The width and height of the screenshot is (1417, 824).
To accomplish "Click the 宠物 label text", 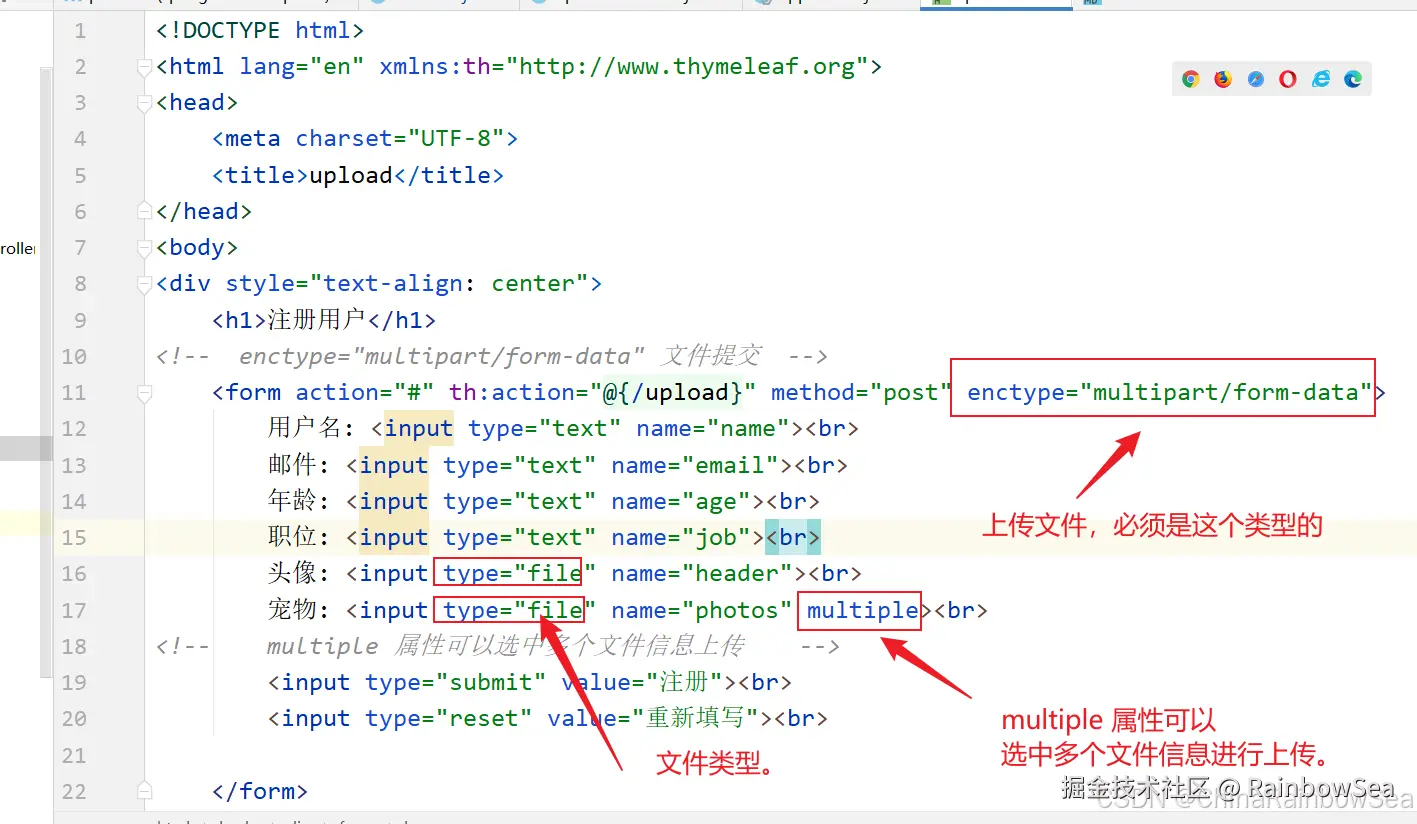I will (292, 610).
